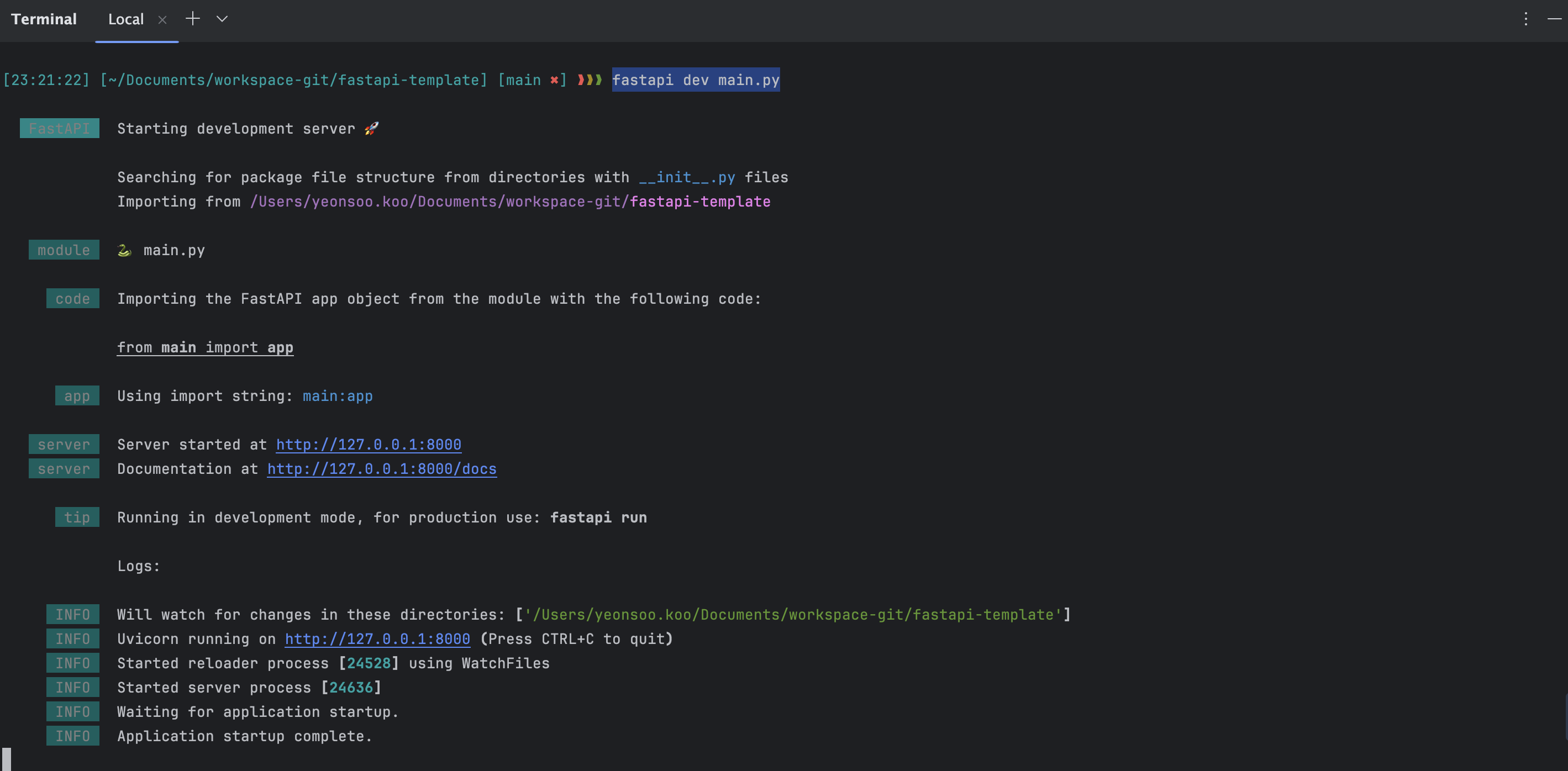Hide the terminal tool window
1568x771 pixels.
point(1554,19)
